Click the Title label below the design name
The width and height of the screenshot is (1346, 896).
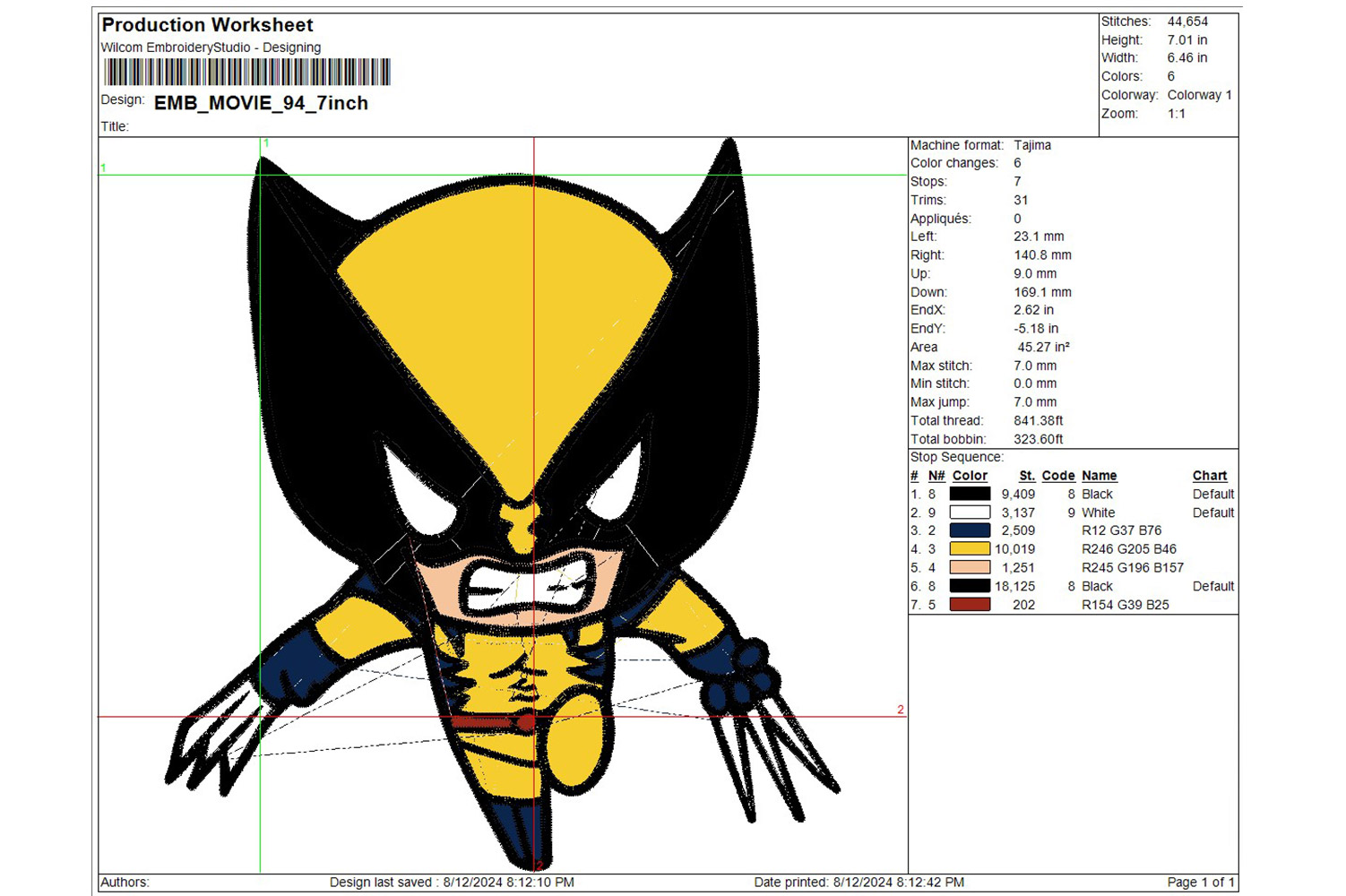[x=115, y=126]
